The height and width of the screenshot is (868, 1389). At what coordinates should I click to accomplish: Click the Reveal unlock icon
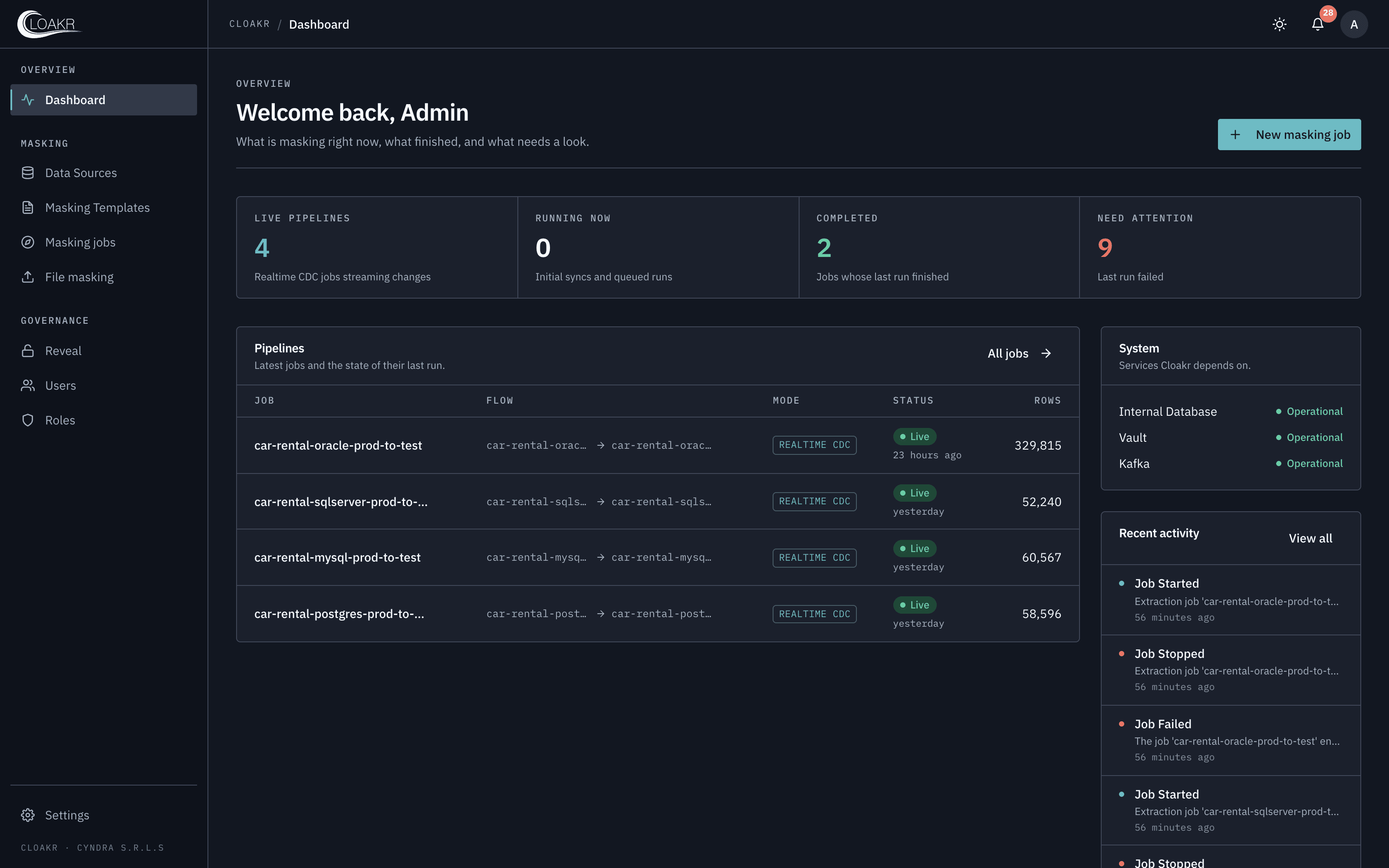[27, 351]
